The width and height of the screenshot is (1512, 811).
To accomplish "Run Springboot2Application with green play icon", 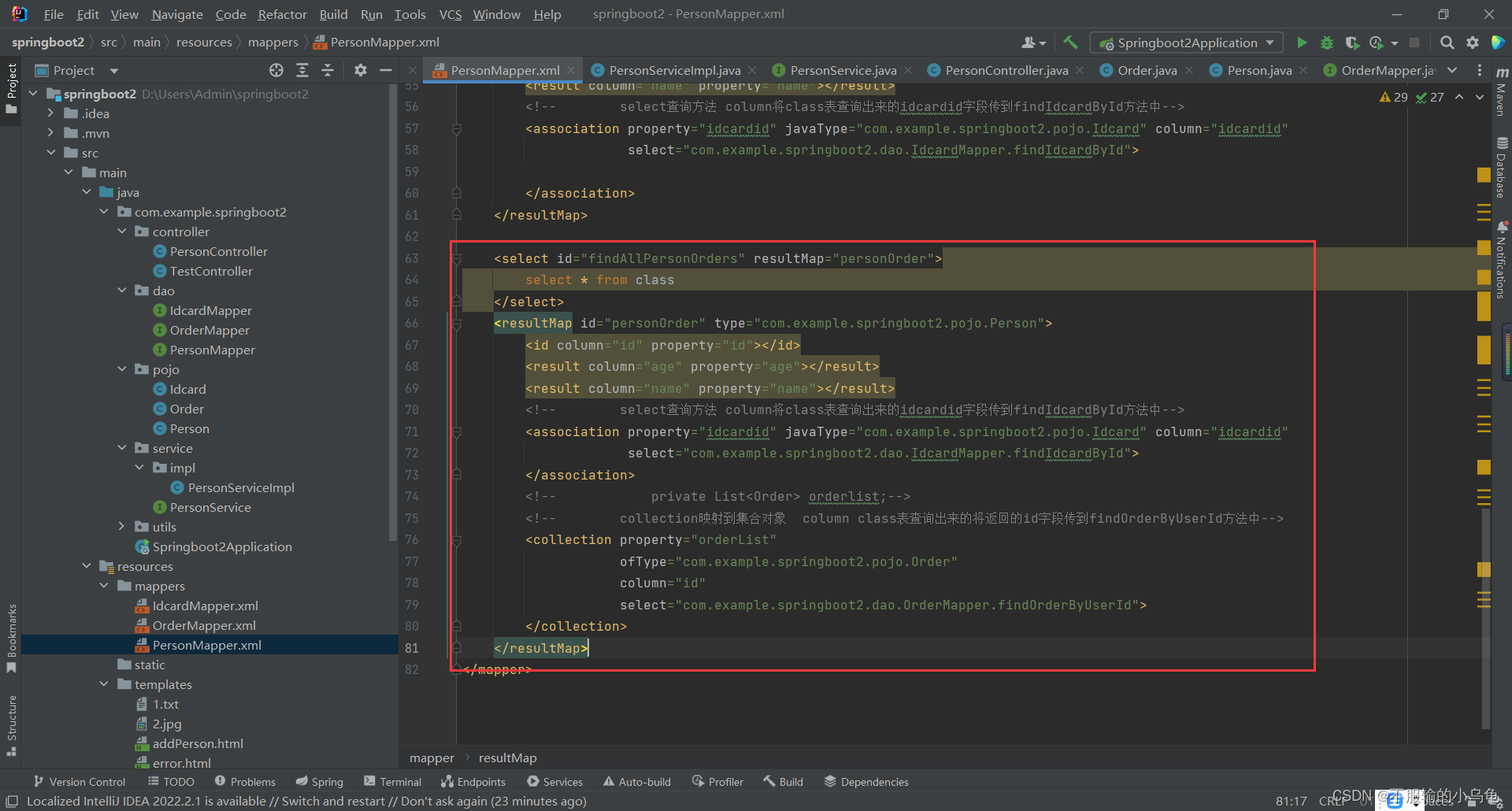I will 1302,43.
